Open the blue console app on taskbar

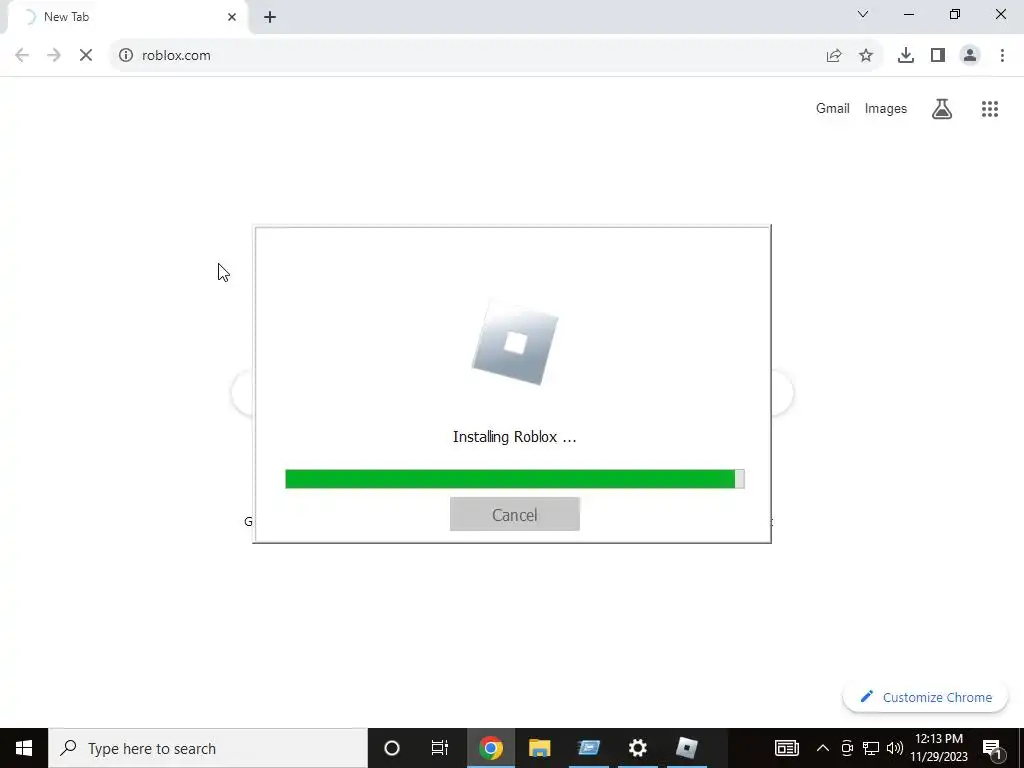click(588, 748)
